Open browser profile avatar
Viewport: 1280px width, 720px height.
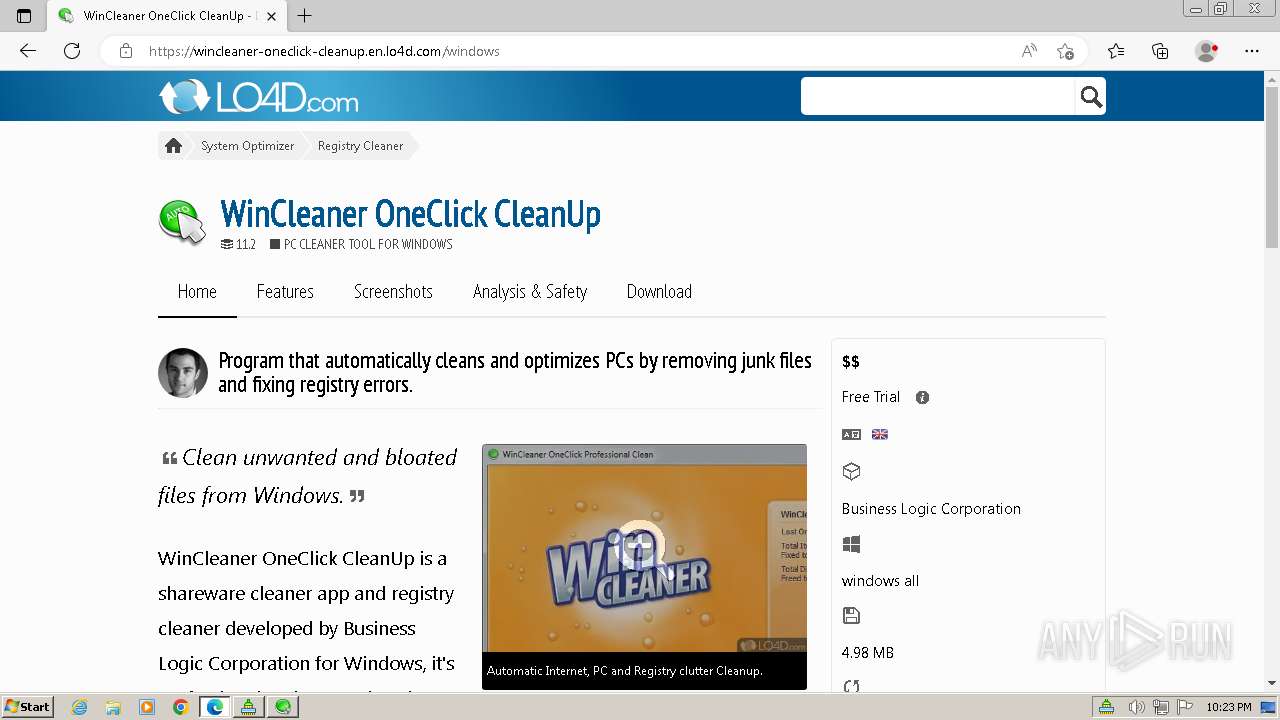[x=1207, y=51]
